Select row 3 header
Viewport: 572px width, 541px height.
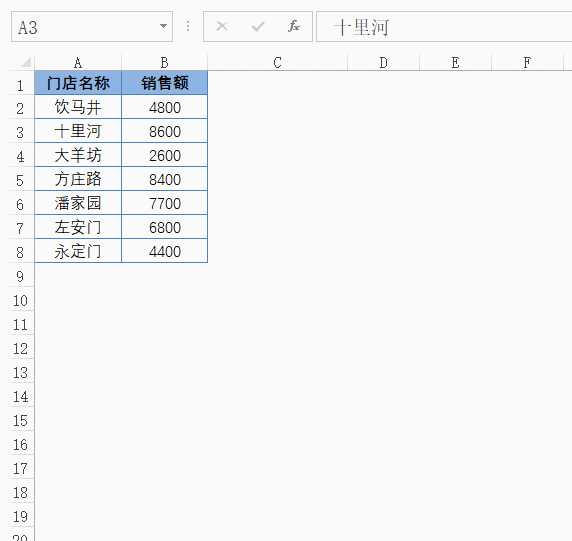coord(20,132)
